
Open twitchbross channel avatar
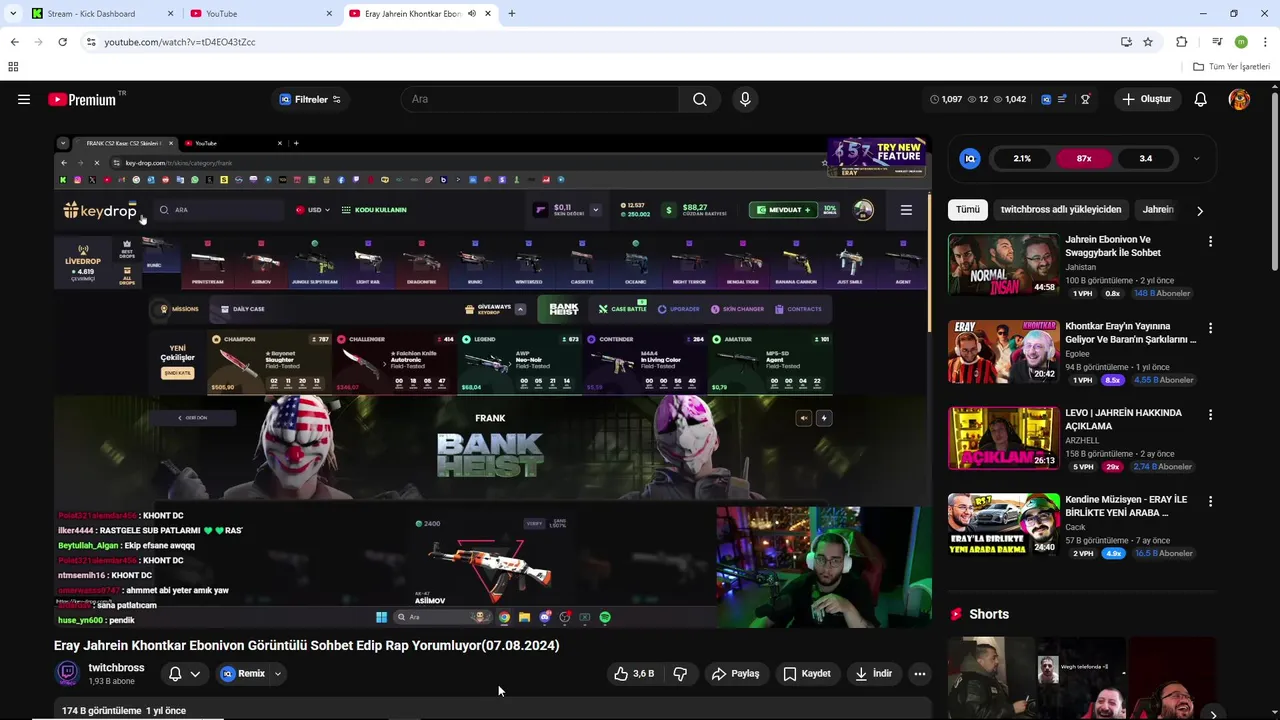tap(67, 673)
